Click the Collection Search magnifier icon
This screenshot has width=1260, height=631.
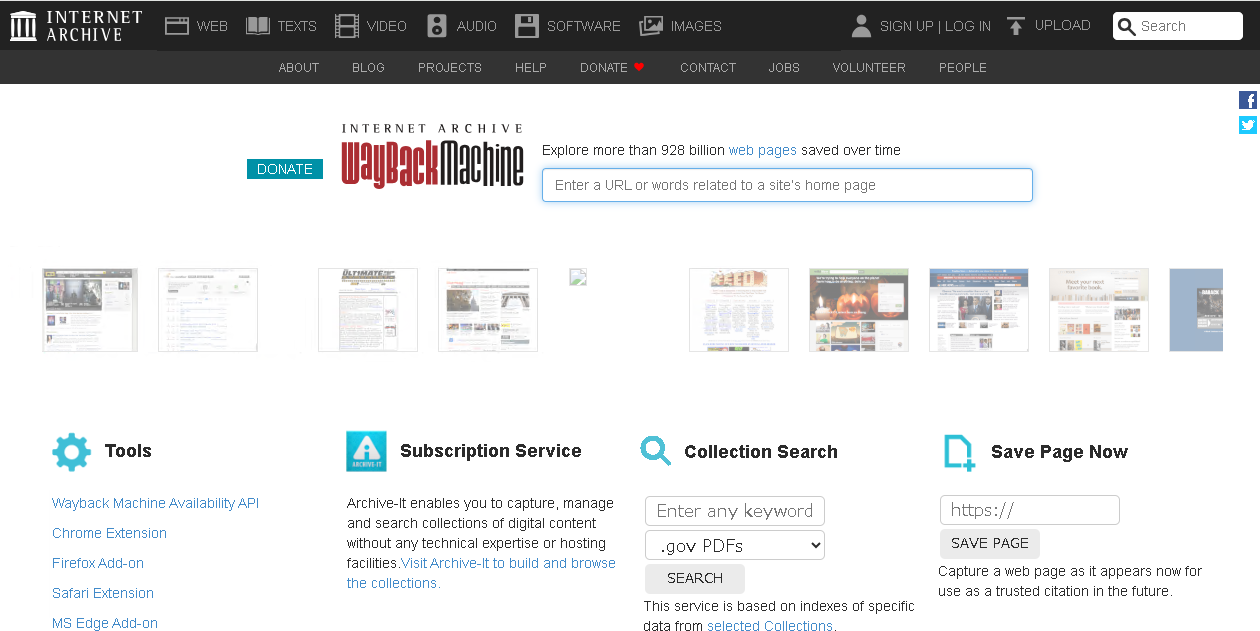click(x=656, y=451)
